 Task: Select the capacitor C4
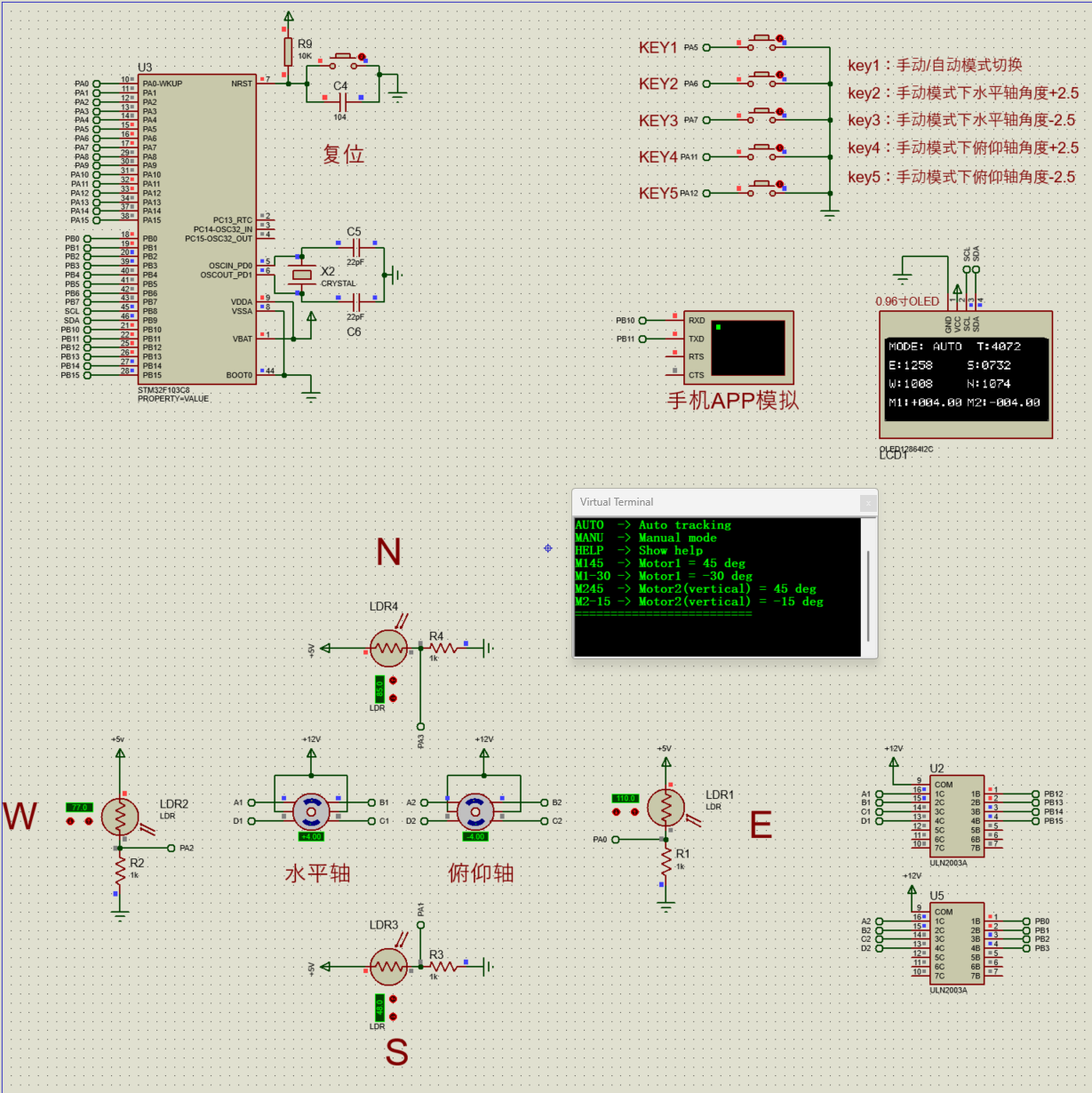[341, 102]
